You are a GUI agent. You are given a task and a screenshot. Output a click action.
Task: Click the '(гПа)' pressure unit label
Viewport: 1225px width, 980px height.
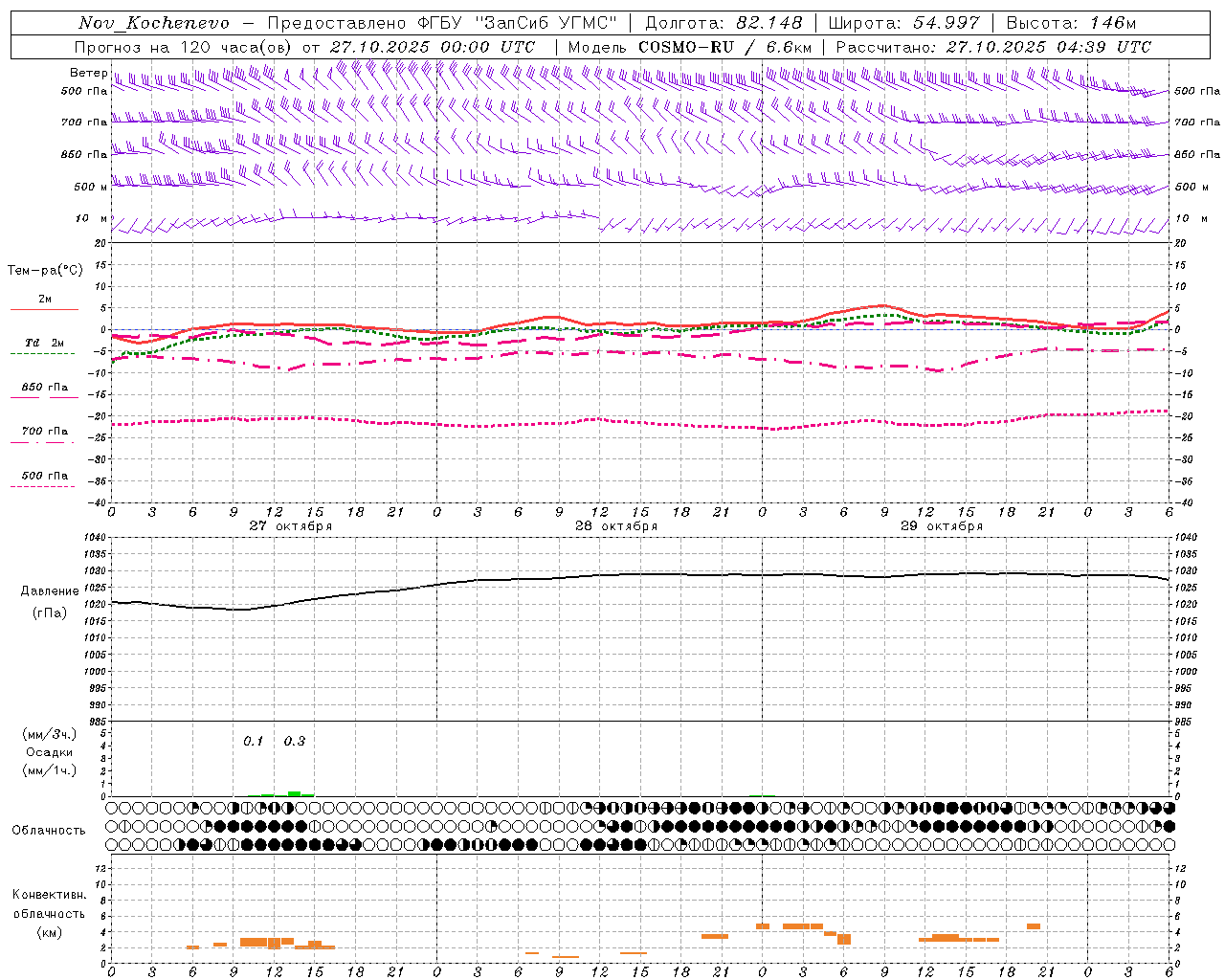[x=50, y=613]
